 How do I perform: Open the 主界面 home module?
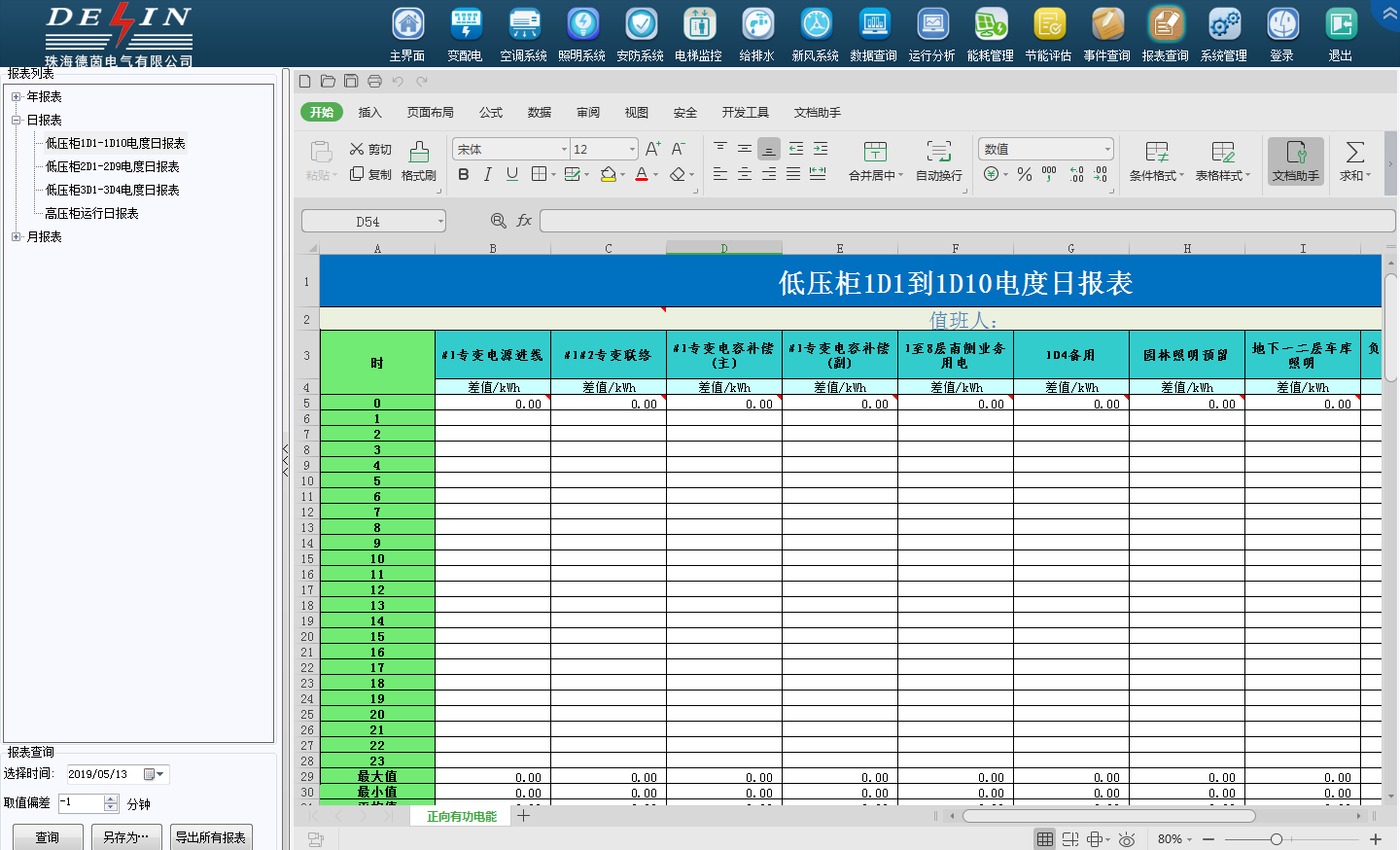click(x=407, y=34)
